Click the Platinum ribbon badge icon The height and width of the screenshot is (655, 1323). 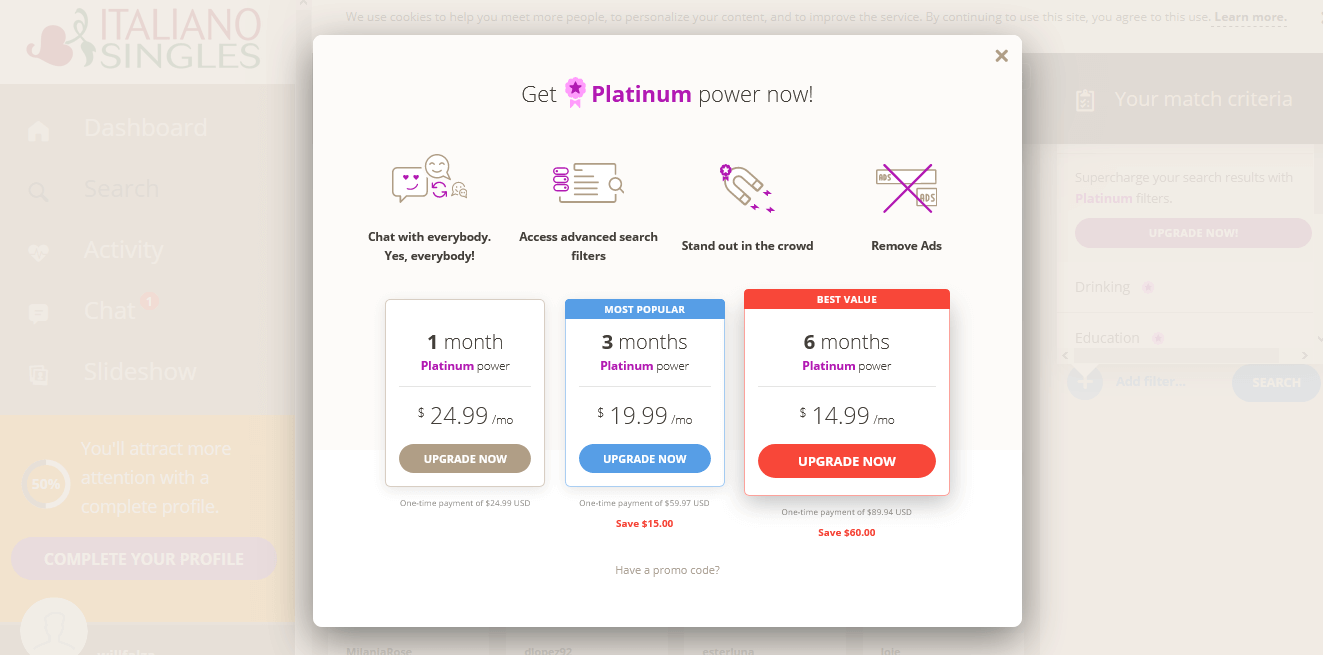[574, 93]
